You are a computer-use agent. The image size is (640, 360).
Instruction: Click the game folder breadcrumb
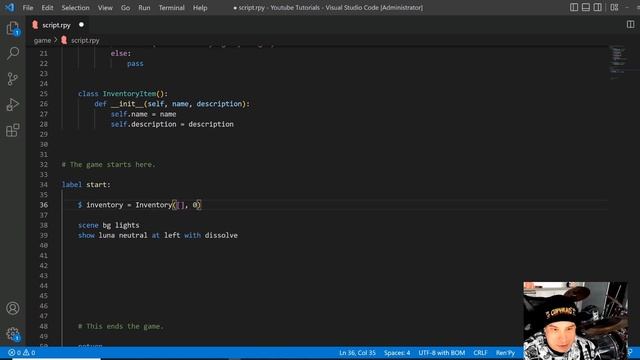coord(42,40)
